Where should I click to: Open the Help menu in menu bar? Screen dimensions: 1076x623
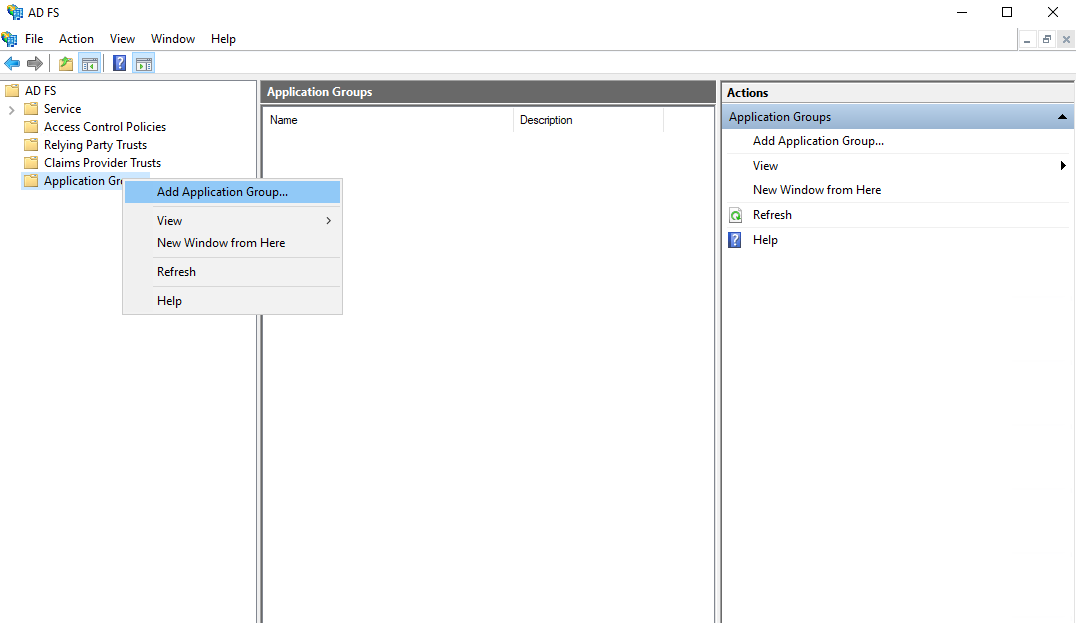[x=223, y=39]
